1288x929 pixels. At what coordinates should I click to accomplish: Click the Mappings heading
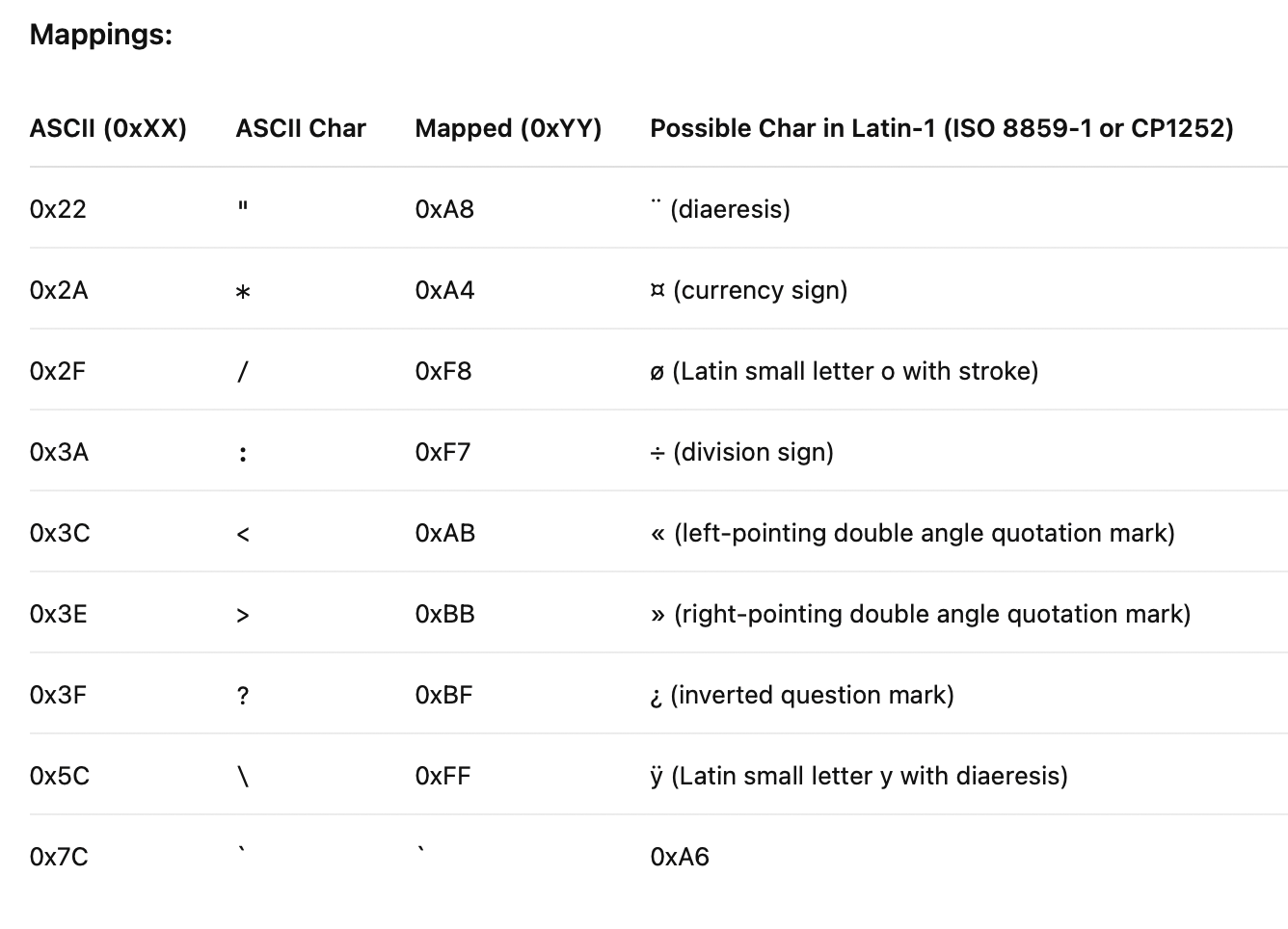101,36
